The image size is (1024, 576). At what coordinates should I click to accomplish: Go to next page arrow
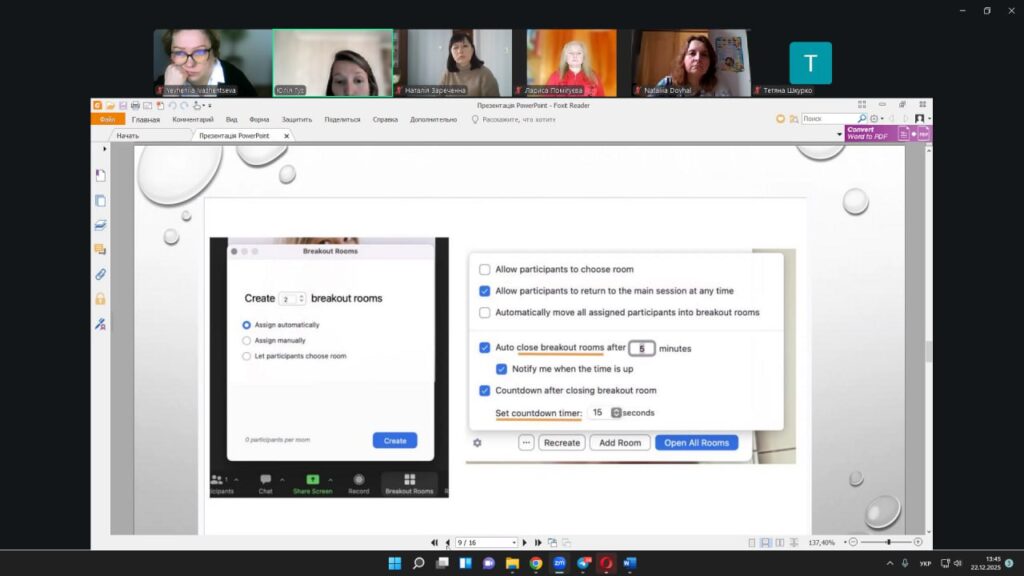tap(525, 542)
